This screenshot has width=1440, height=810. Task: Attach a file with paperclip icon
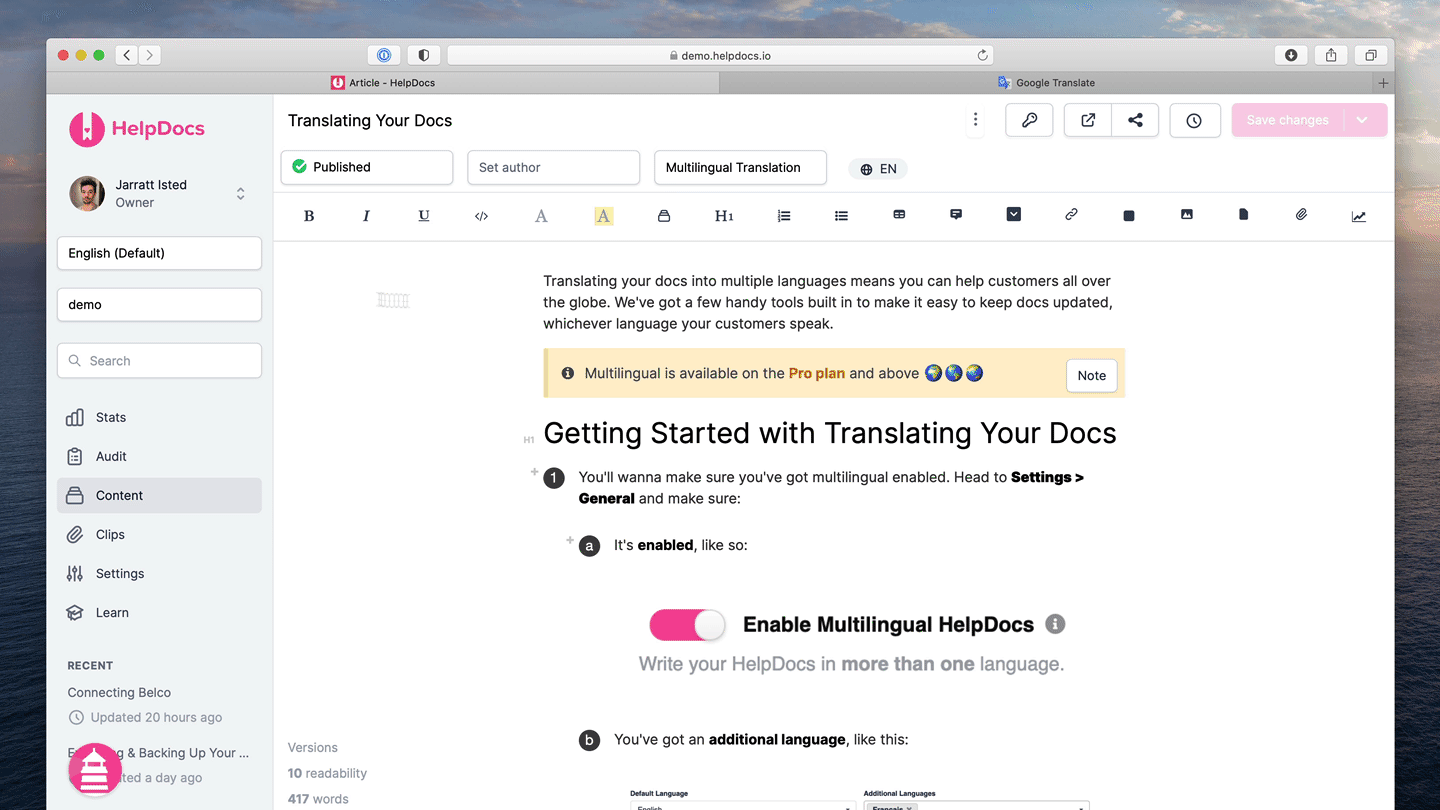pyautogui.click(x=1301, y=215)
